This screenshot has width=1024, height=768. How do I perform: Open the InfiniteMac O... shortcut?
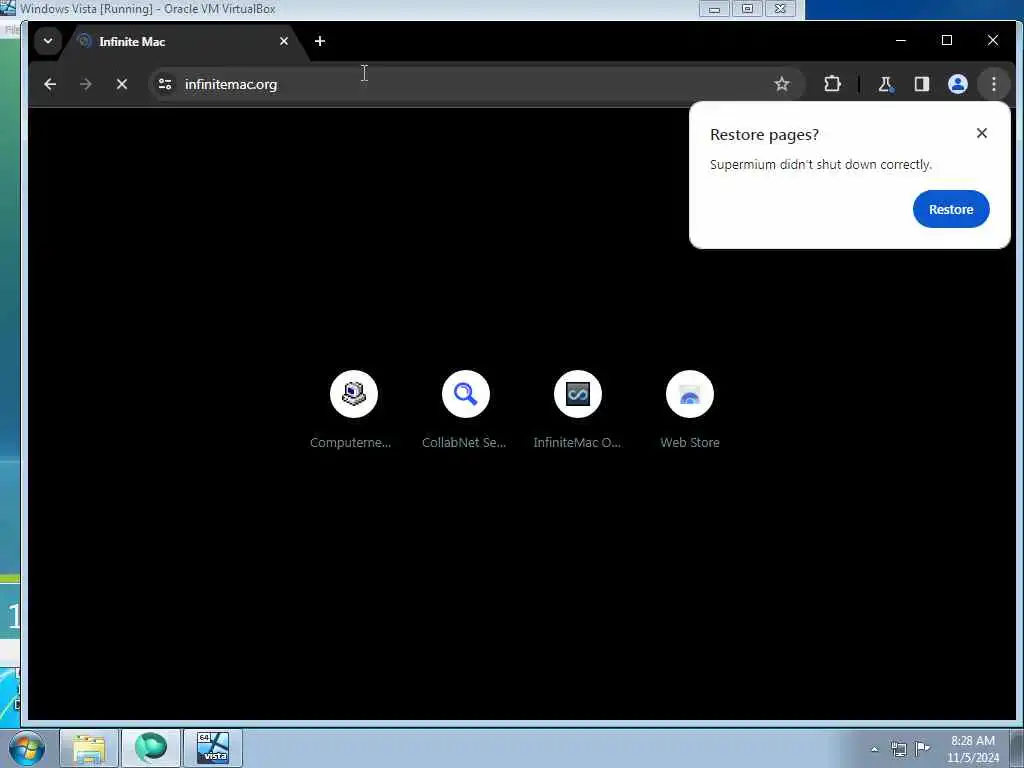[x=577, y=409]
